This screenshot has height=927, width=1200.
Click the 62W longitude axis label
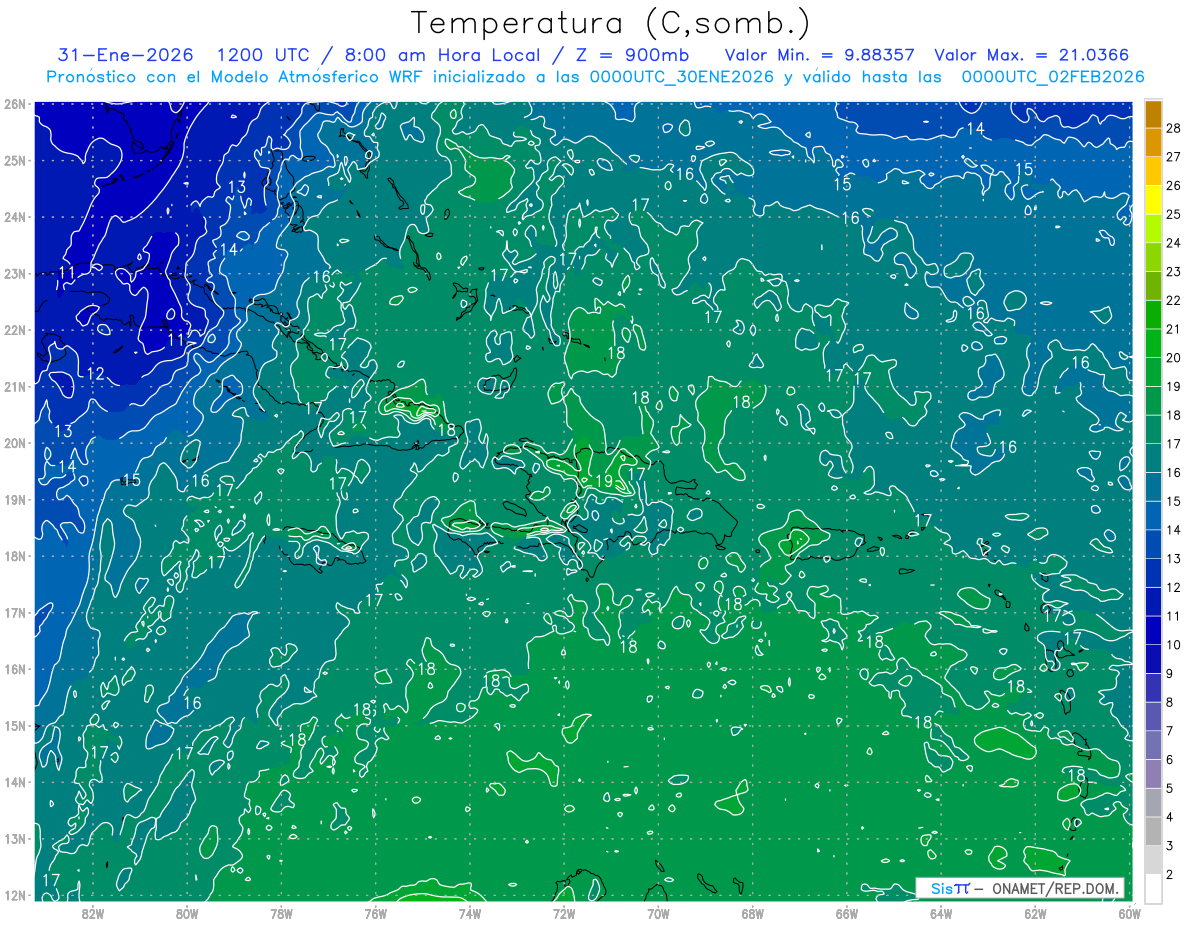coord(1035,912)
